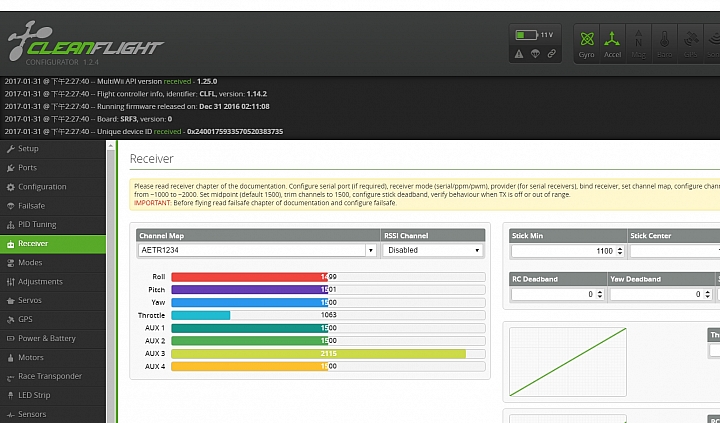Screen dimensions: 720x423
Task: Click the Stick Center input field
Action: tap(675, 251)
